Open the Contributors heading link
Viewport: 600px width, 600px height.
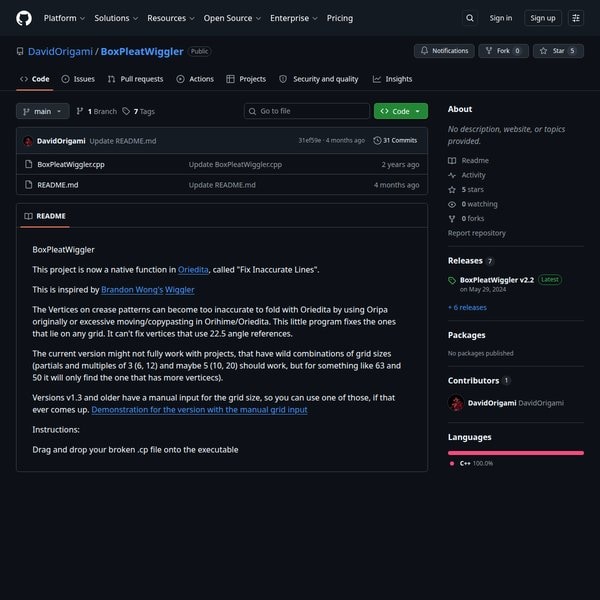[x=473, y=380]
